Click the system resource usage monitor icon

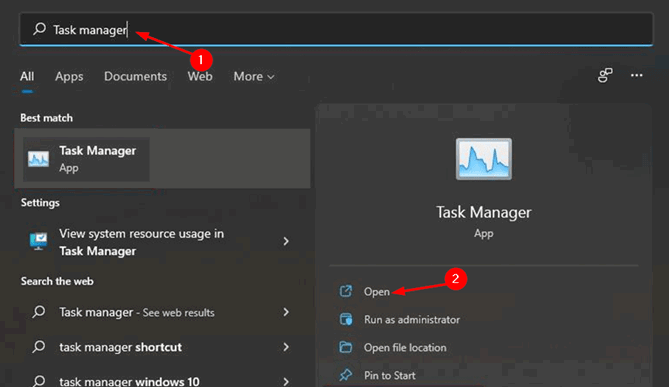[x=38, y=242]
